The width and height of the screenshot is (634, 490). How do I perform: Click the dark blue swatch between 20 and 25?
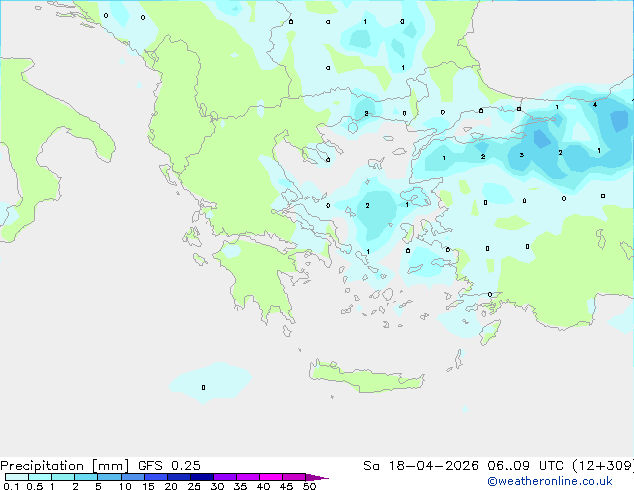click(x=178, y=477)
